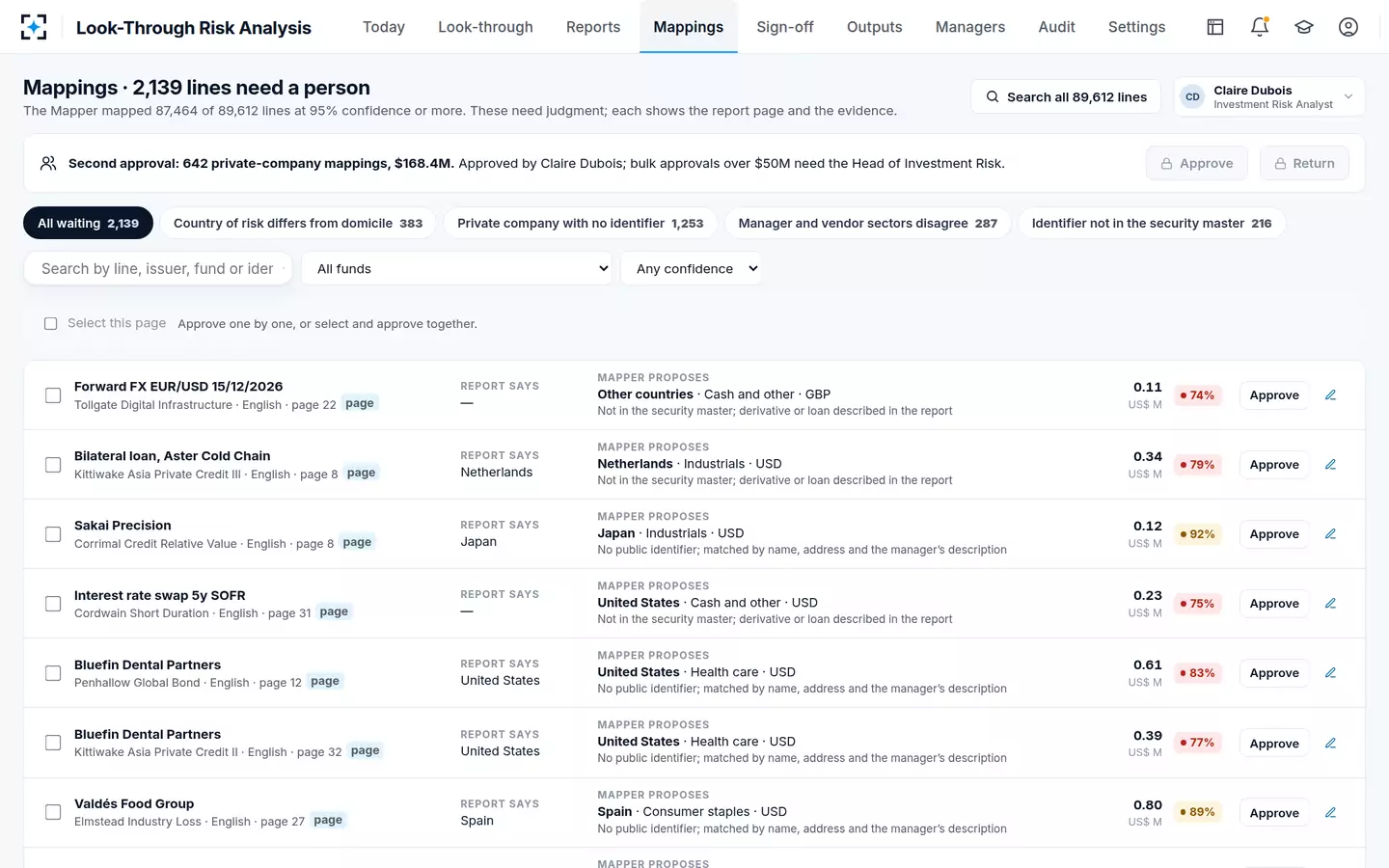The image size is (1389, 868).
Task: Expand the Claire Dubois user menu
Action: pyautogui.click(x=1268, y=96)
